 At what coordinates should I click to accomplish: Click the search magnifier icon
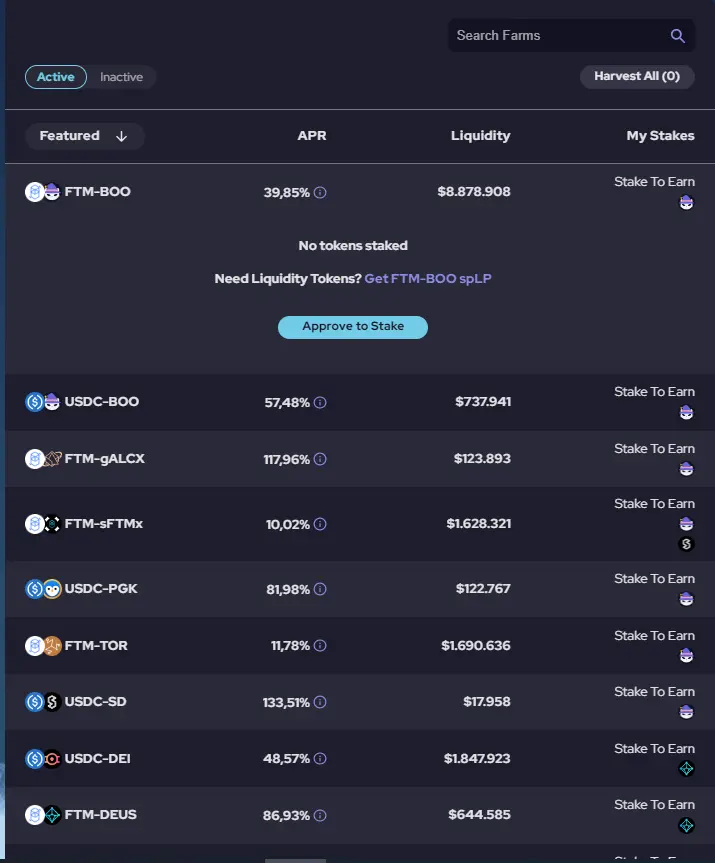click(678, 36)
